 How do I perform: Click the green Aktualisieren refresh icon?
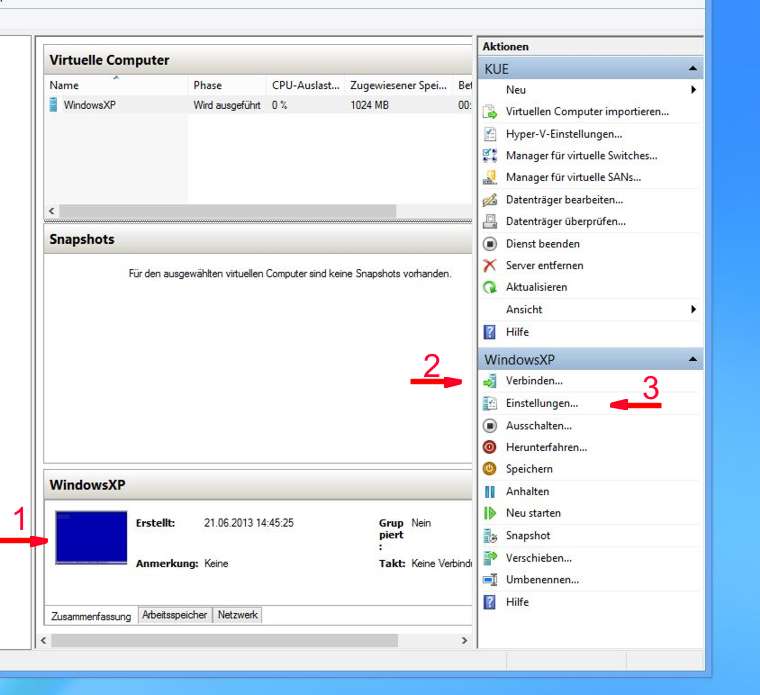coord(490,287)
